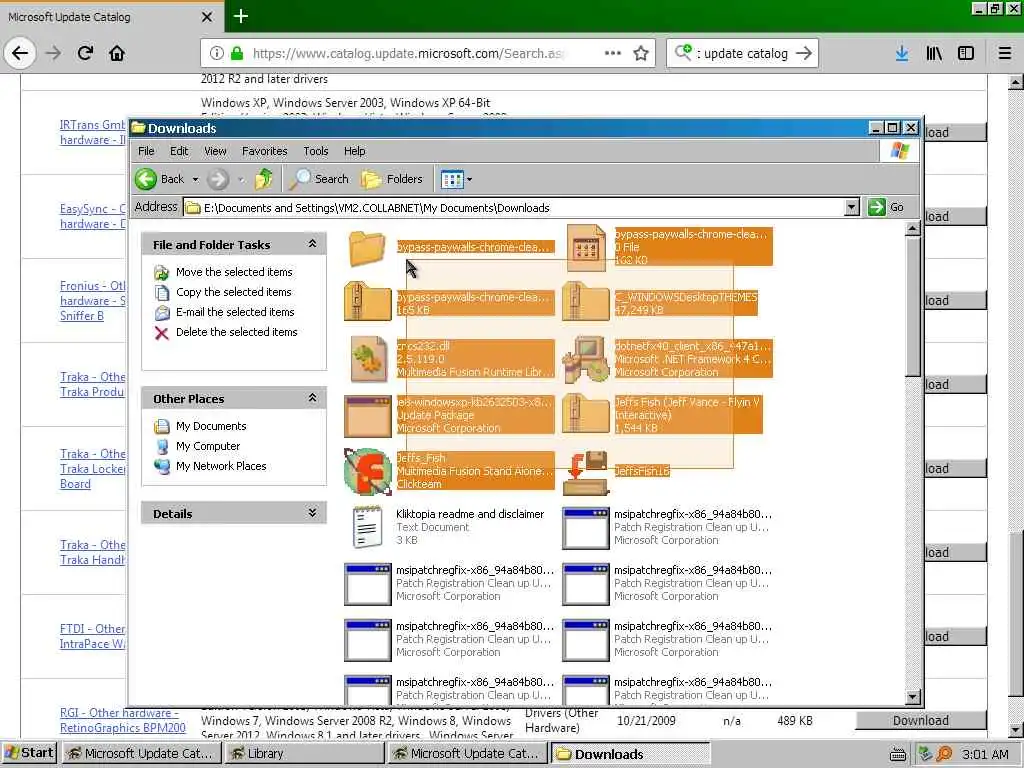Collapse Other Places panel

click(312, 398)
